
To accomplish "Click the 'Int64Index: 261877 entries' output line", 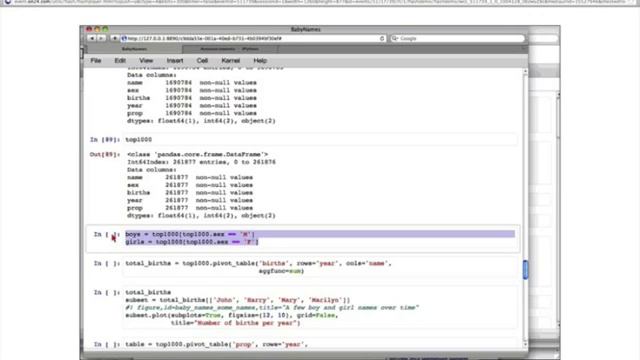I will tap(201, 162).
